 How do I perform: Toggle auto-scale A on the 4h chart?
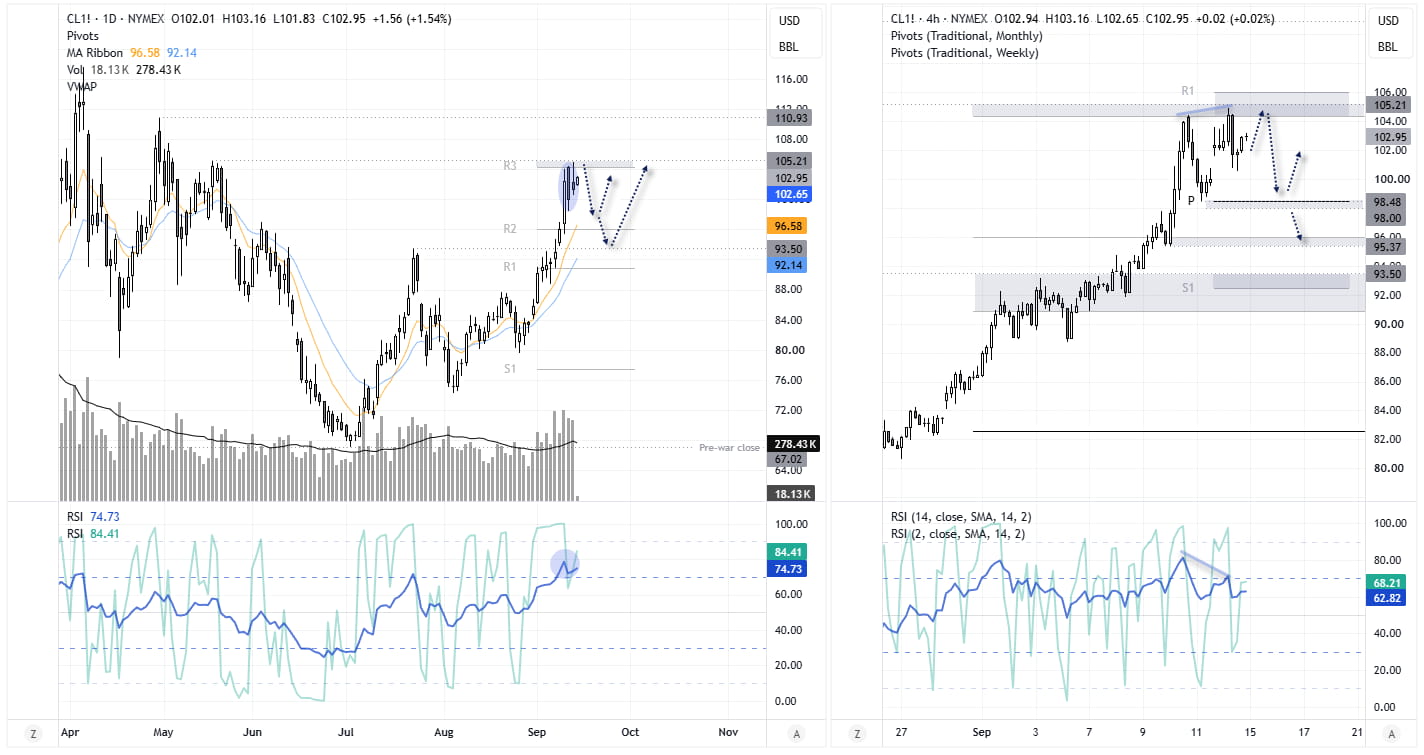pos(1392,734)
